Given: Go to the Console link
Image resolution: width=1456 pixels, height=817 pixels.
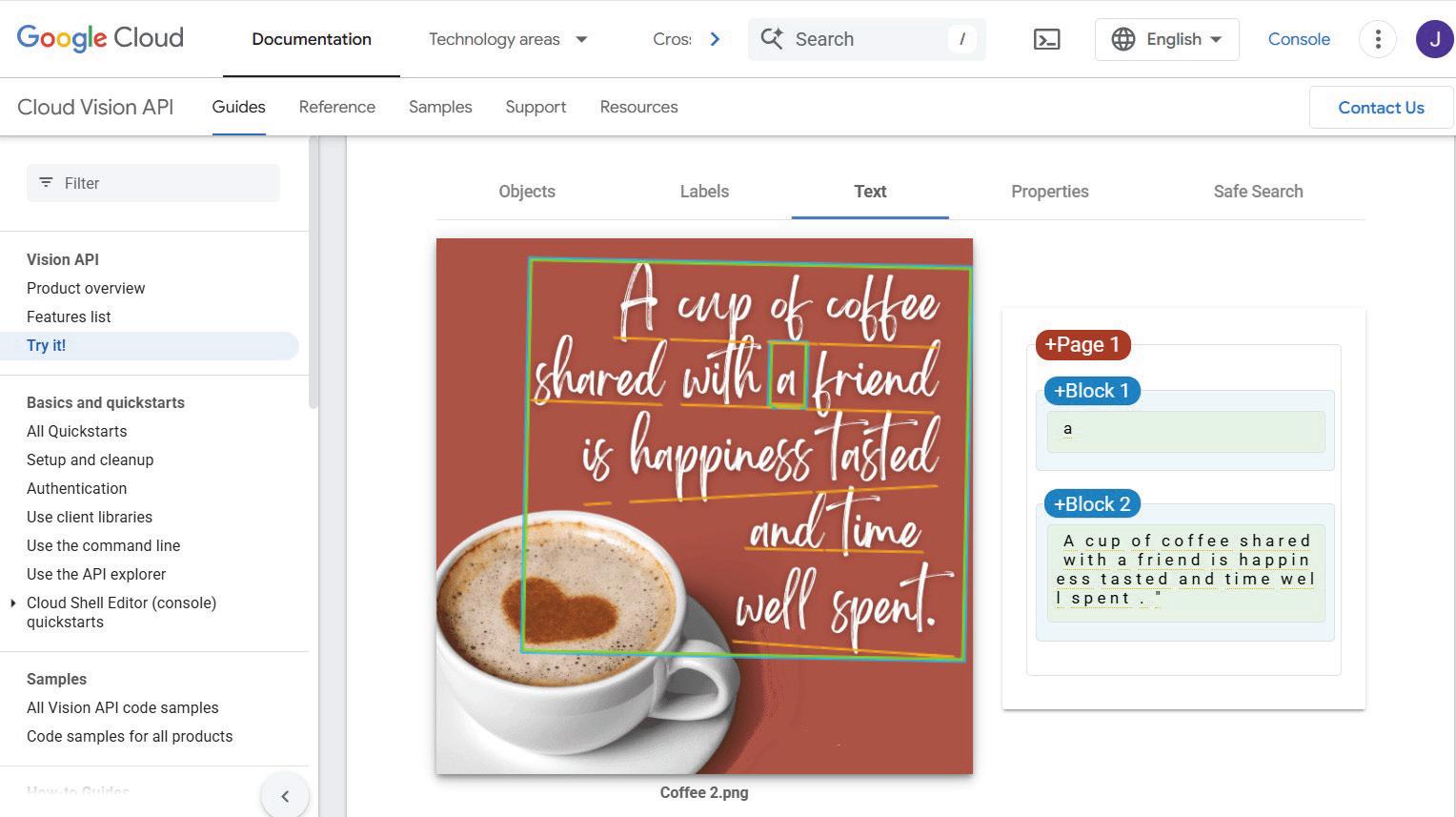Looking at the screenshot, I should coord(1299,39).
